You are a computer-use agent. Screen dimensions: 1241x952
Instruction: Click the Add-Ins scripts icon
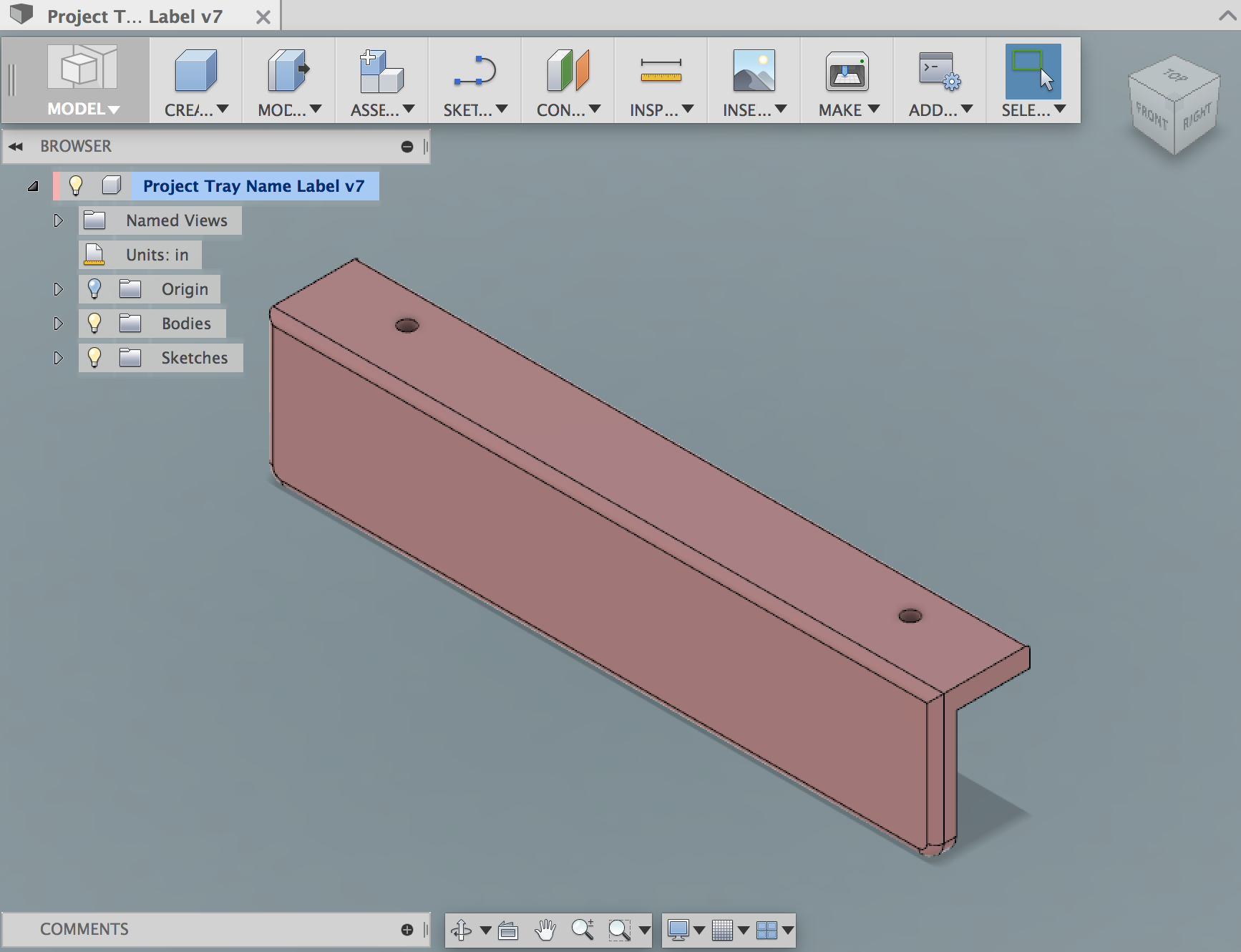click(x=940, y=71)
